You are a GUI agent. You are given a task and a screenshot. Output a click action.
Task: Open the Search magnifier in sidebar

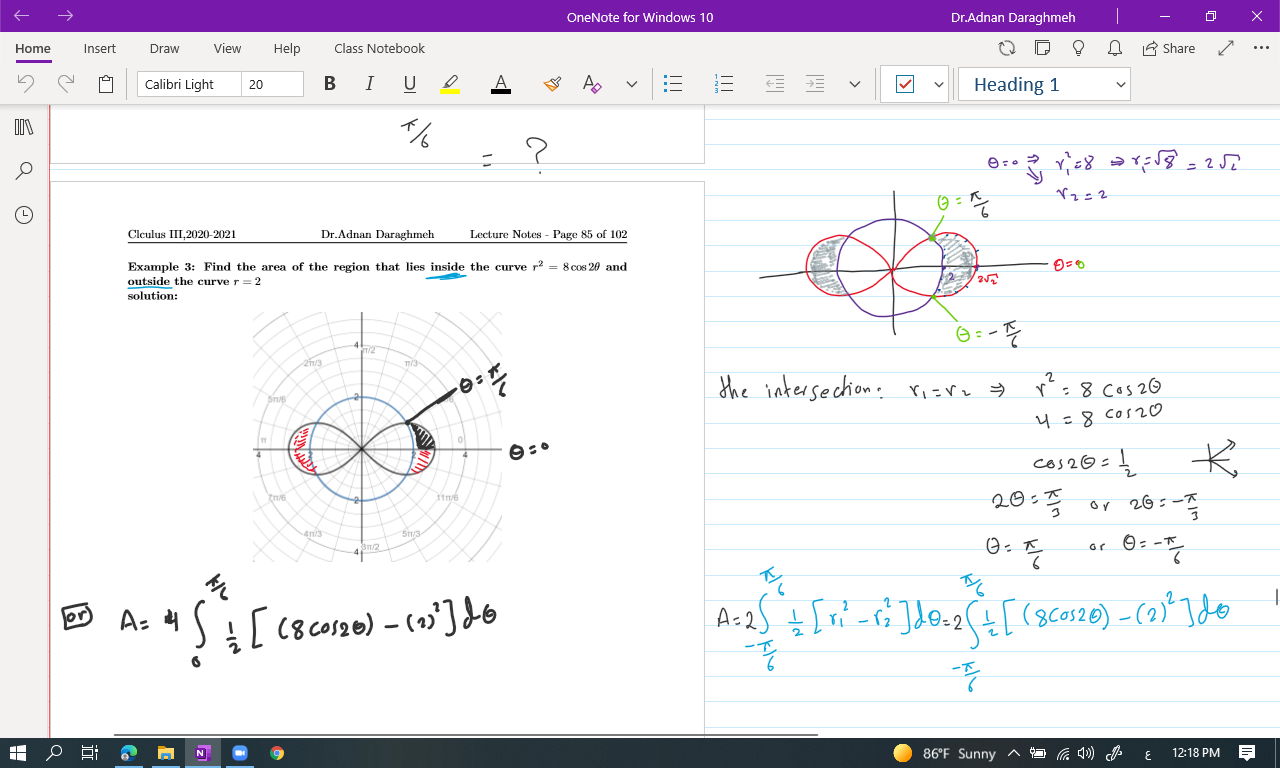pos(24,171)
